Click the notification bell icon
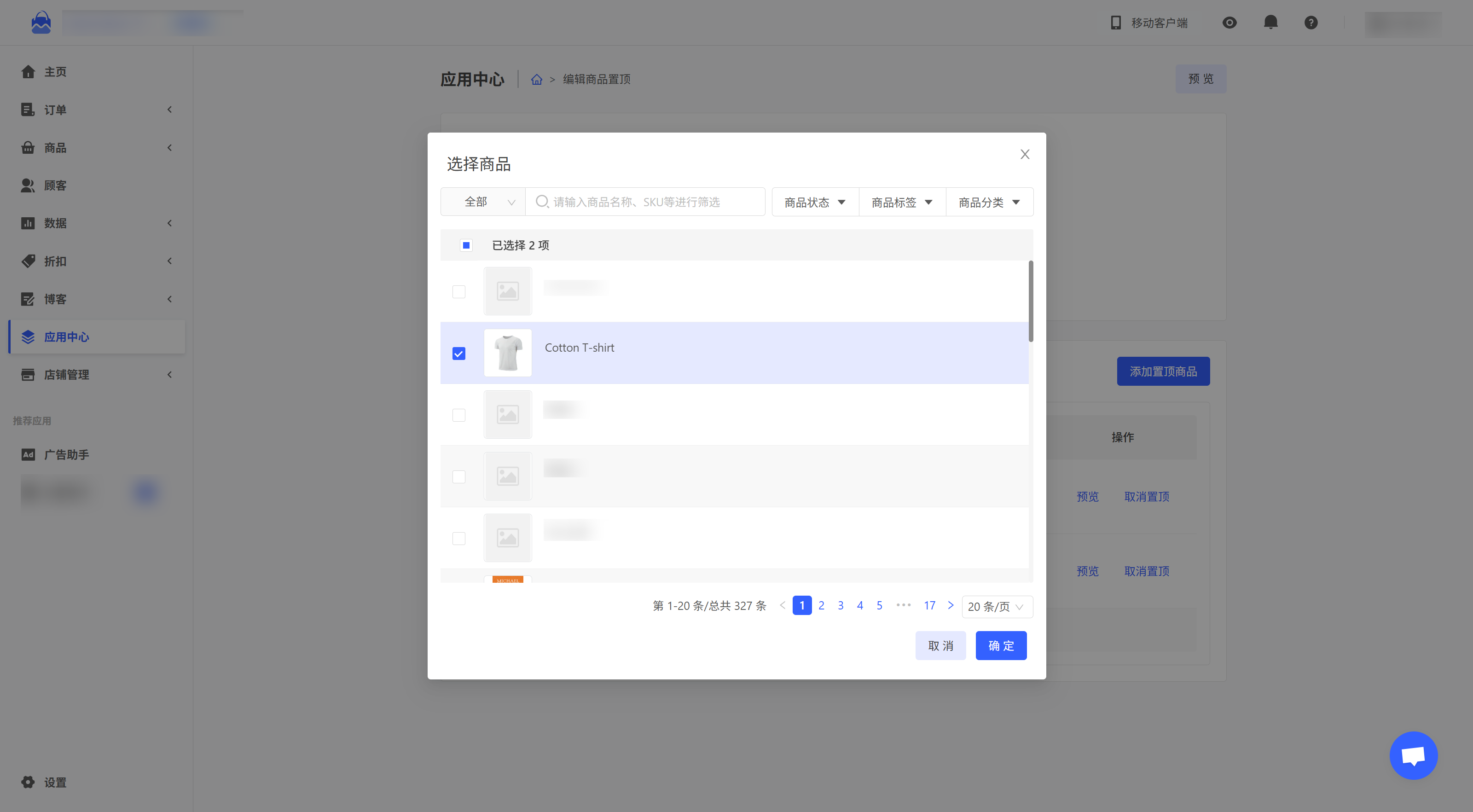Image resolution: width=1473 pixels, height=812 pixels. coord(1270,22)
